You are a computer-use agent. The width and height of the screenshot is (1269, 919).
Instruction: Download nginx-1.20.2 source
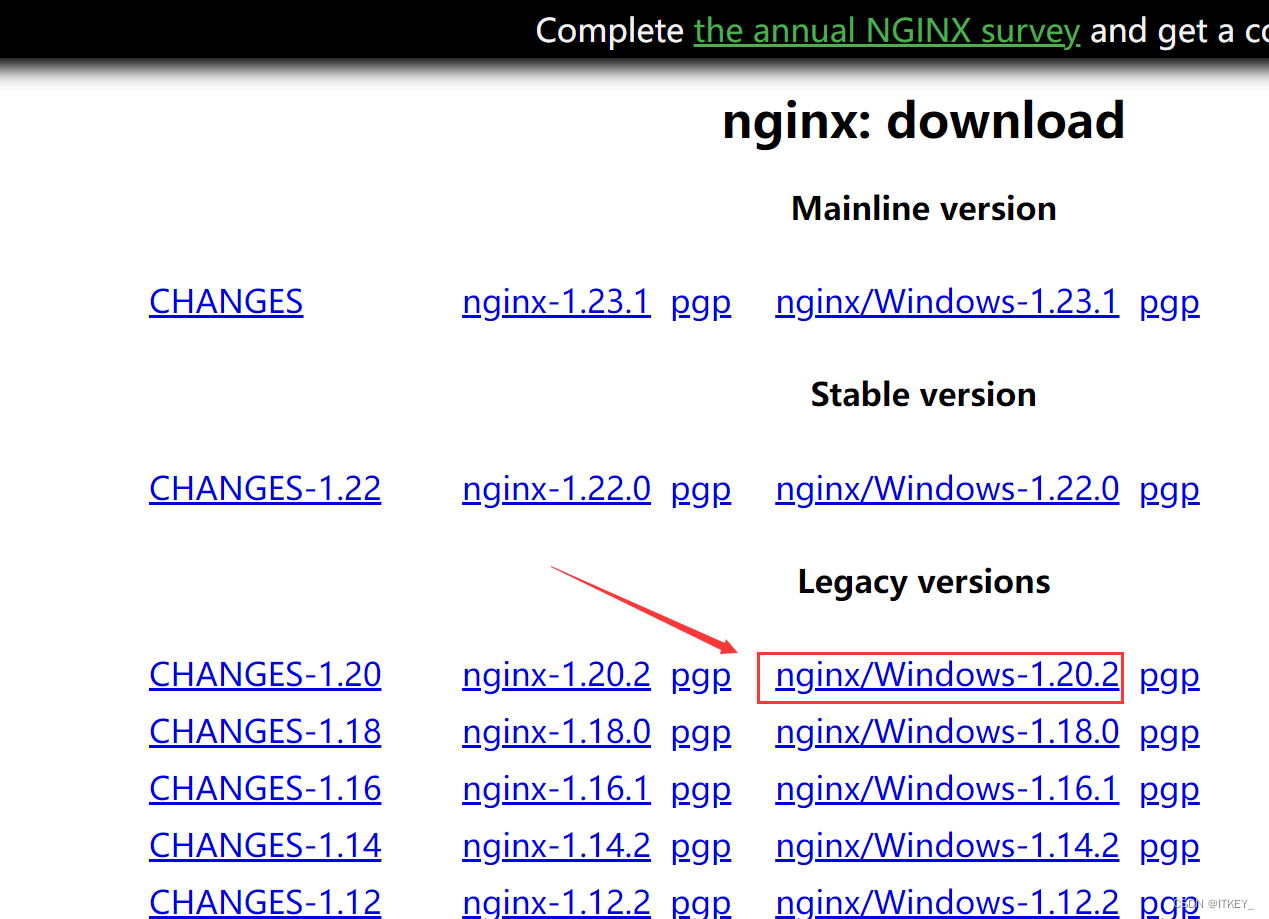point(556,675)
